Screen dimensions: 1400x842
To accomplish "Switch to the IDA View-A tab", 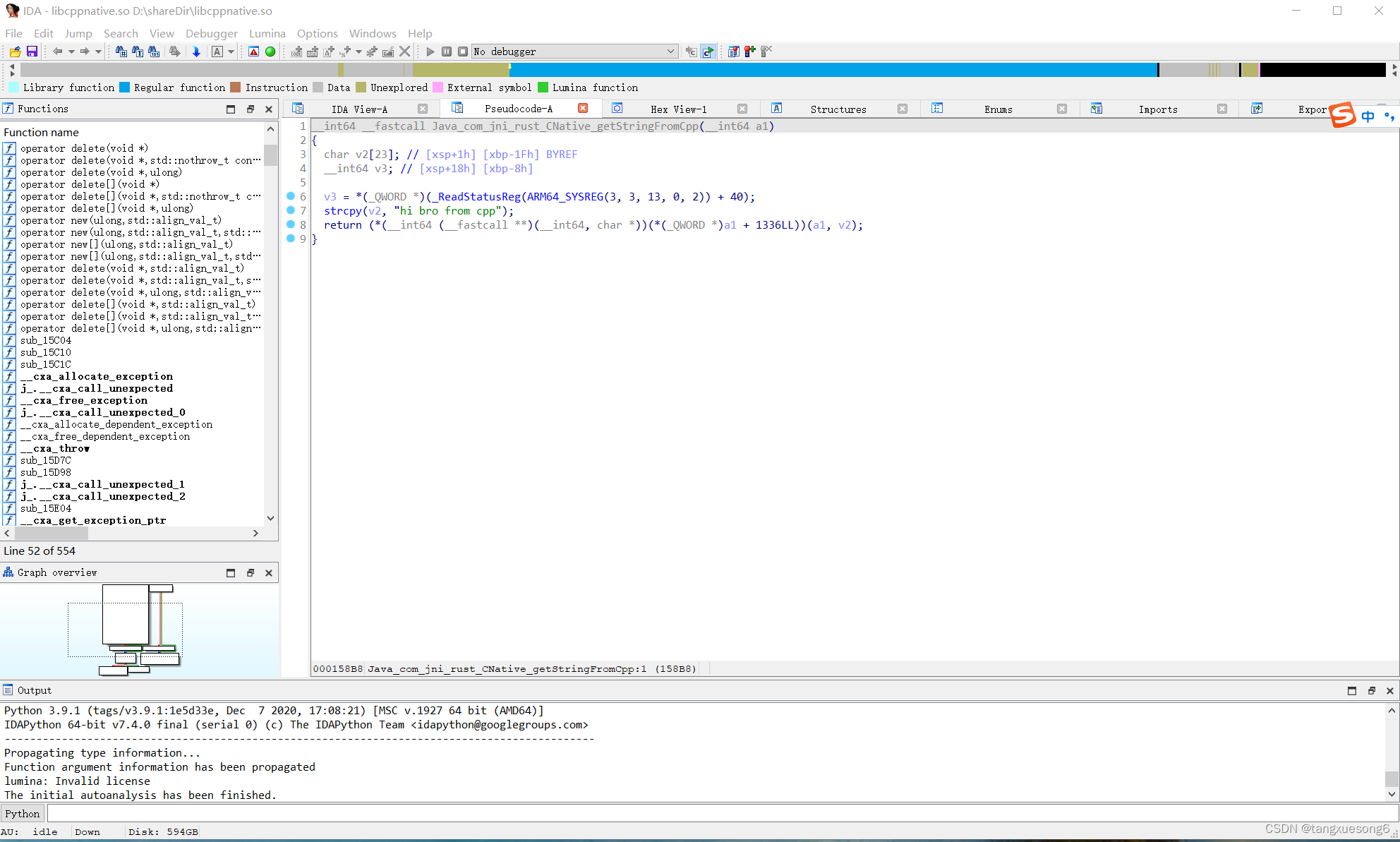I will (359, 109).
